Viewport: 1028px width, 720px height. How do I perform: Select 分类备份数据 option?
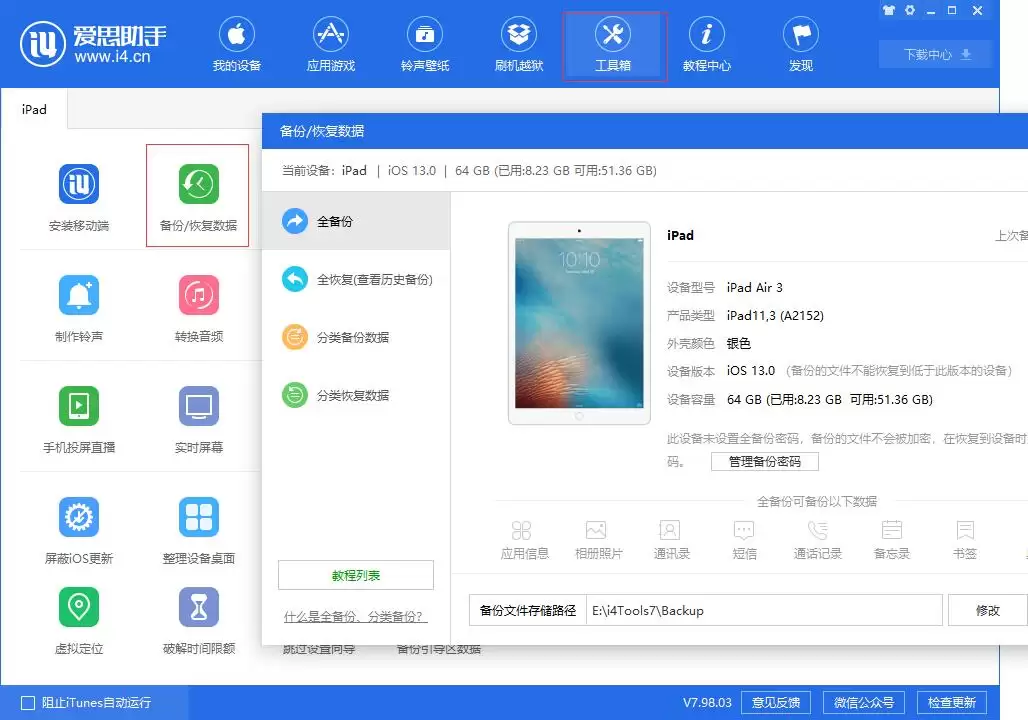(356, 337)
